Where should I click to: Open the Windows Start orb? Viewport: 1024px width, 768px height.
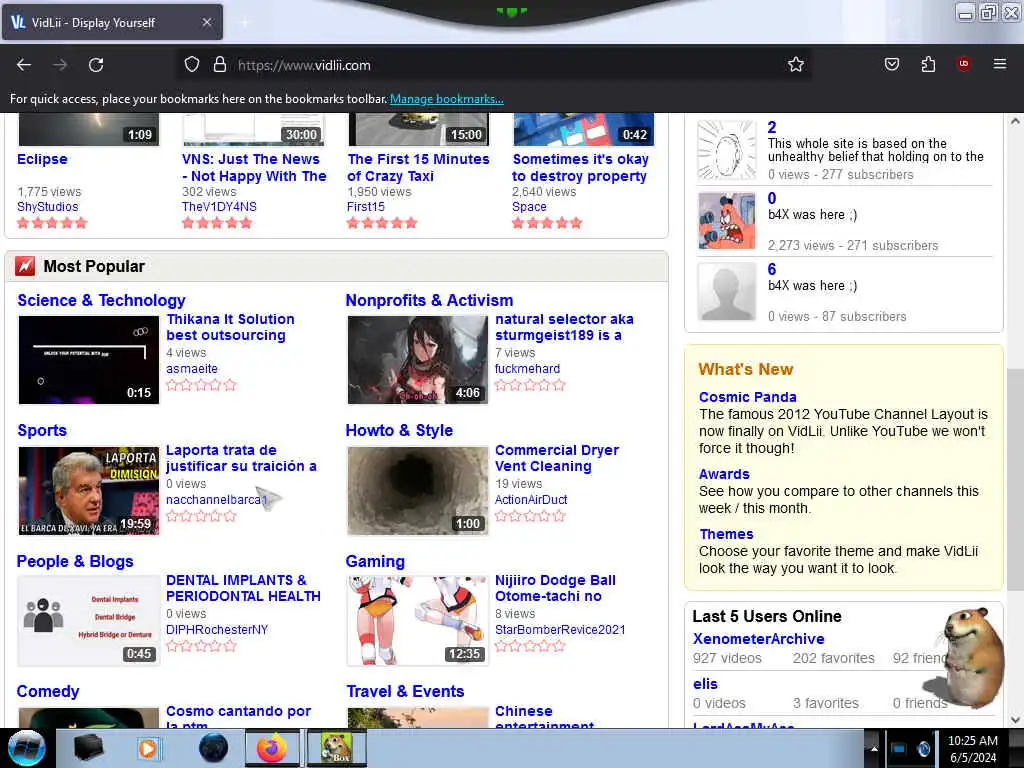pyautogui.click(x=27, y=748)
